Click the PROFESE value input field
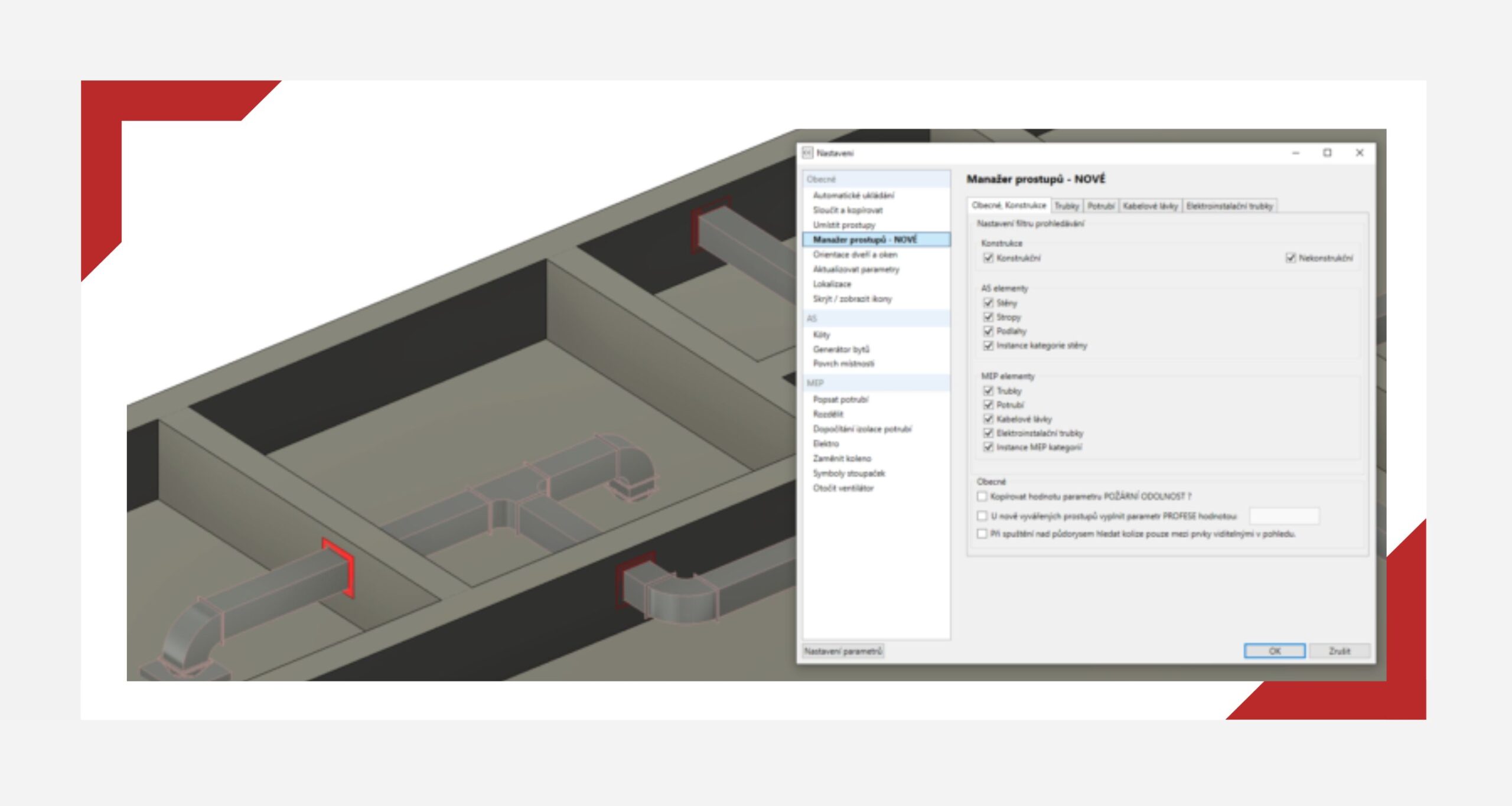This screenshot has height=806, width=1512. 1284,516
